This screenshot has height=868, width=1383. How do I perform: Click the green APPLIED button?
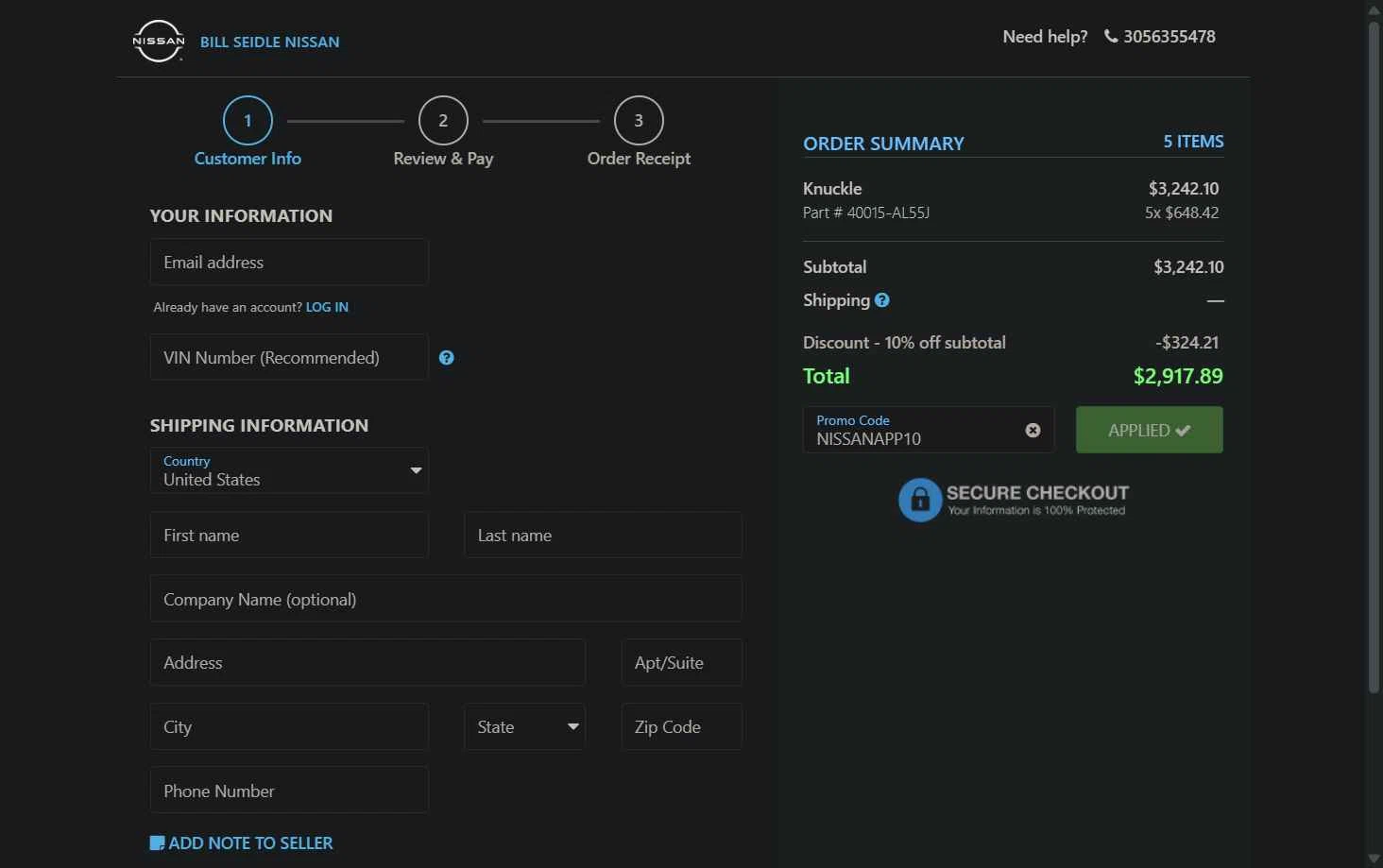1149,430
